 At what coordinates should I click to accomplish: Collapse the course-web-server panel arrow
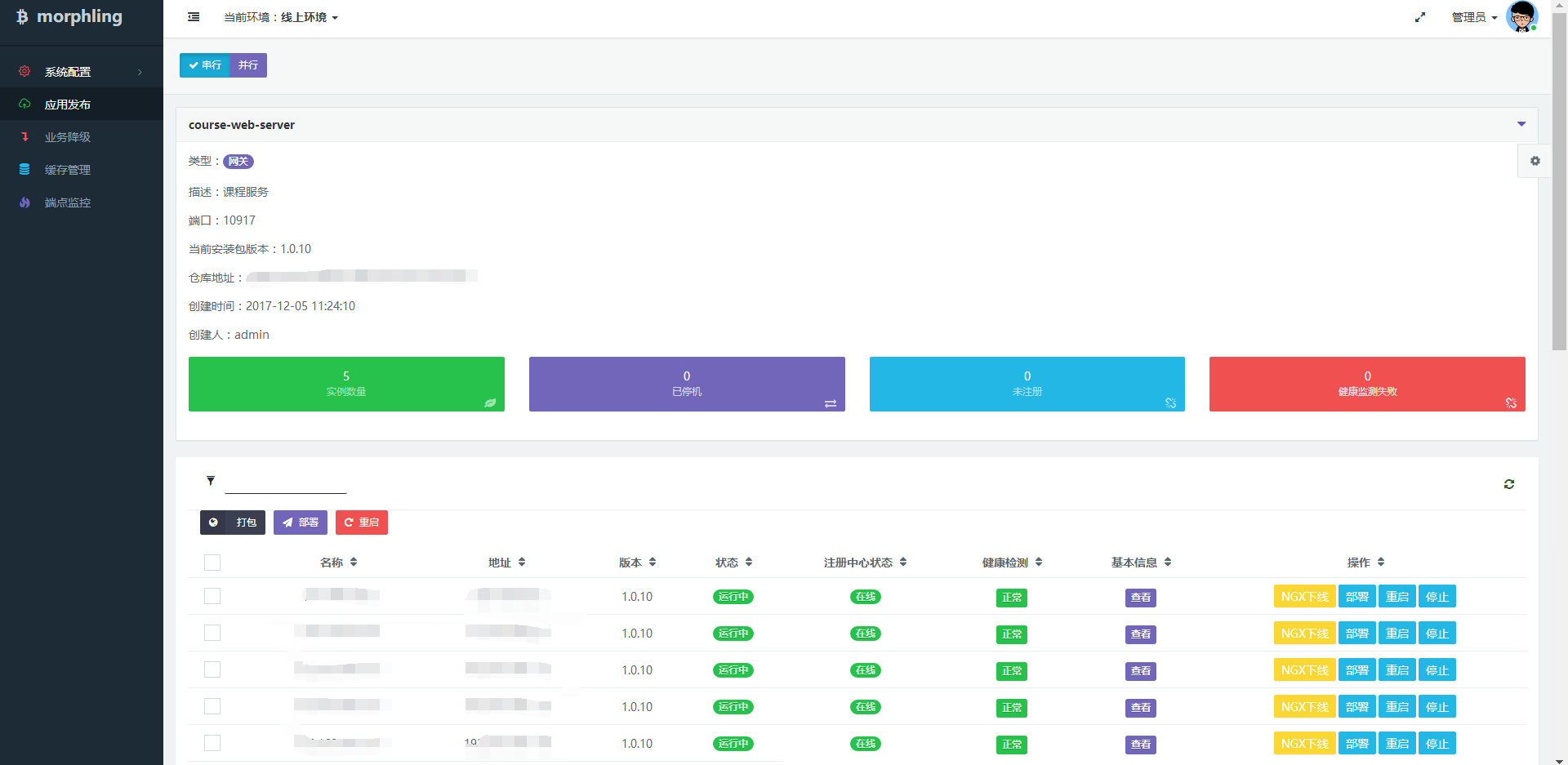point(1521,124)
